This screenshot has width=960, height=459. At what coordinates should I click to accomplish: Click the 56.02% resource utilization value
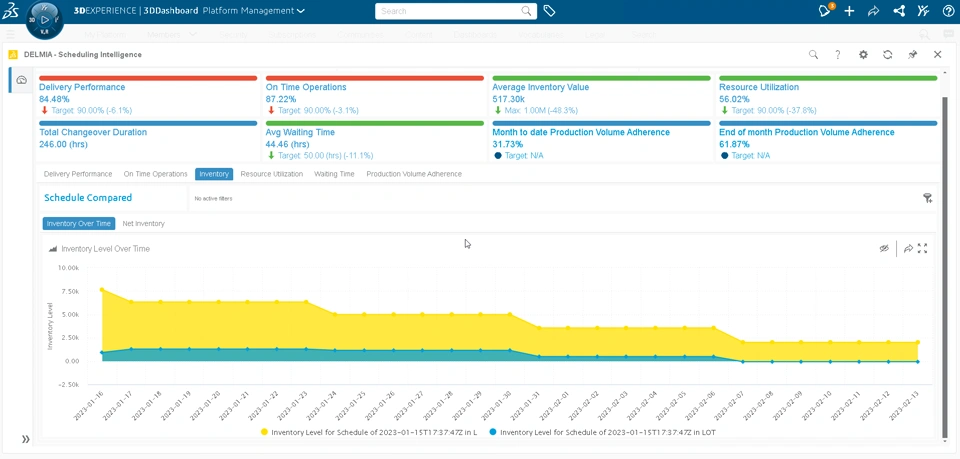(735, 99)
